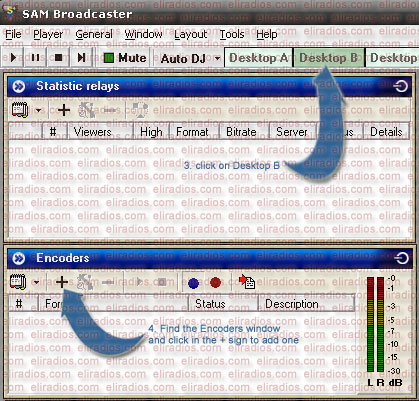
Task: Open the Help menu
Action: pyautogui.click(x=267, y=34)
